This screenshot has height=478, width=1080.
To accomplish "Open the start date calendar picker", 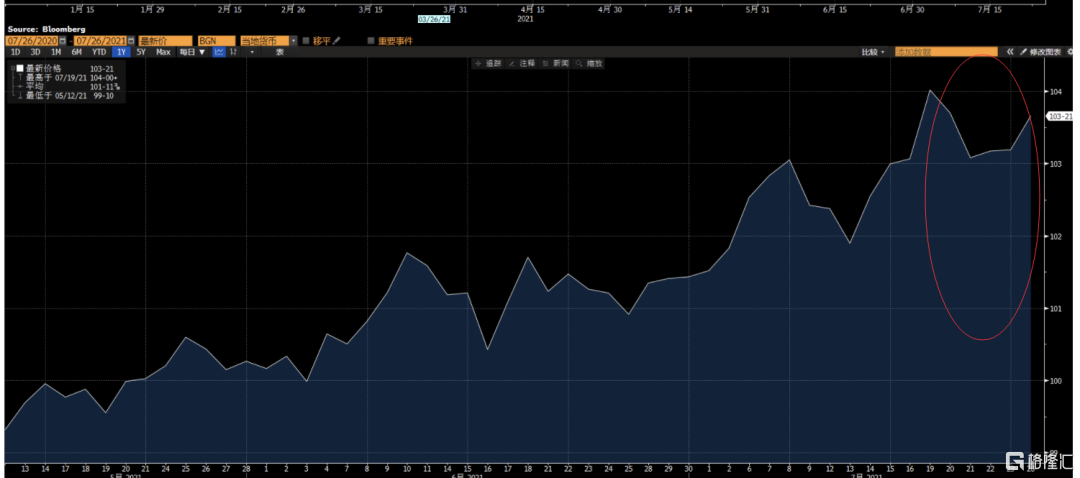I will tap(63, 41).
